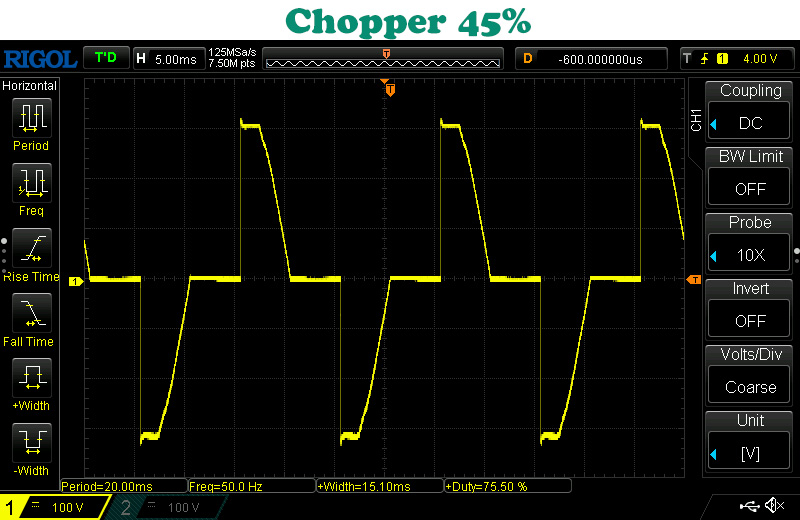
Task: Click the channel 1 ground level marker
Action: click(x=76, y=282)
